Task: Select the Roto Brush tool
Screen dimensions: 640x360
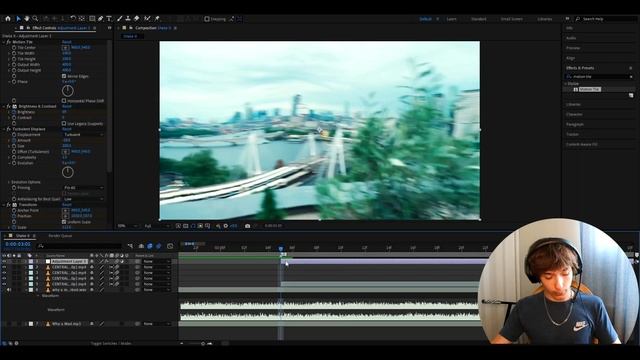Action: click(x=147, y=18)
